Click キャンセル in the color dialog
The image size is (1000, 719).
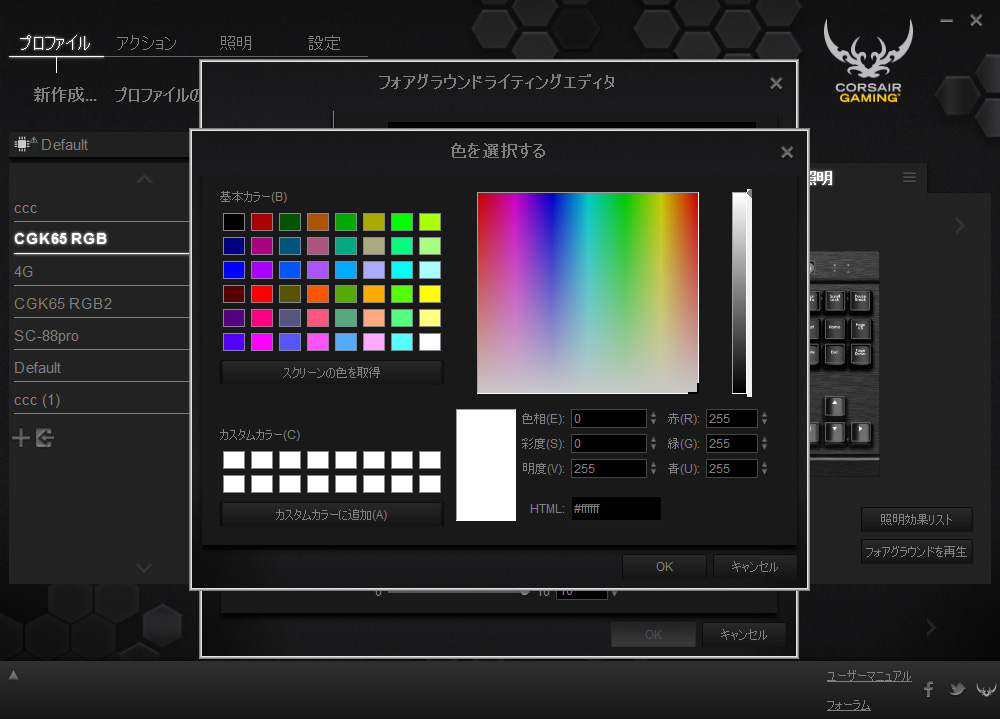(x=754, y=567)
